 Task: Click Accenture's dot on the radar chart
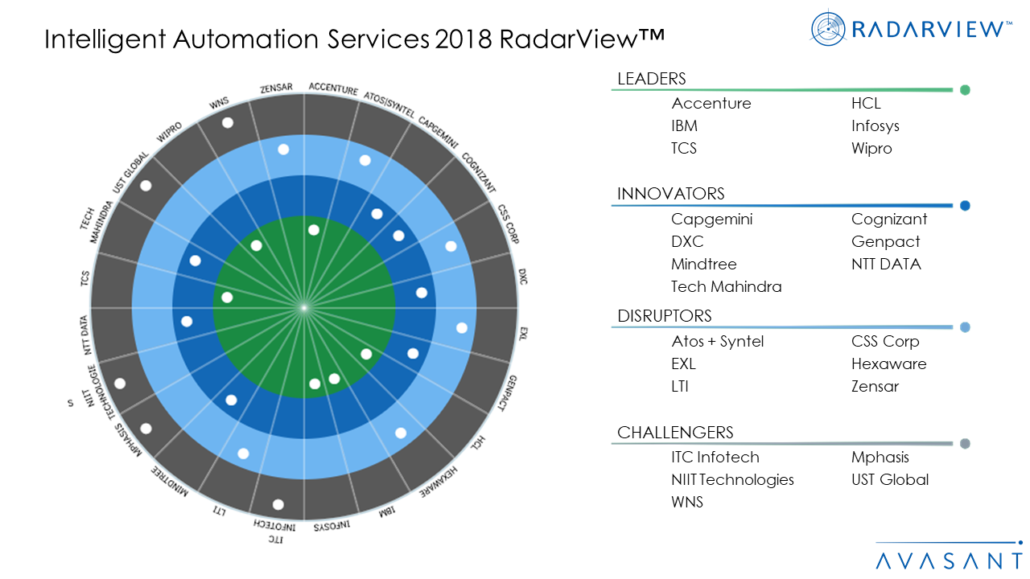coord(314,228)
